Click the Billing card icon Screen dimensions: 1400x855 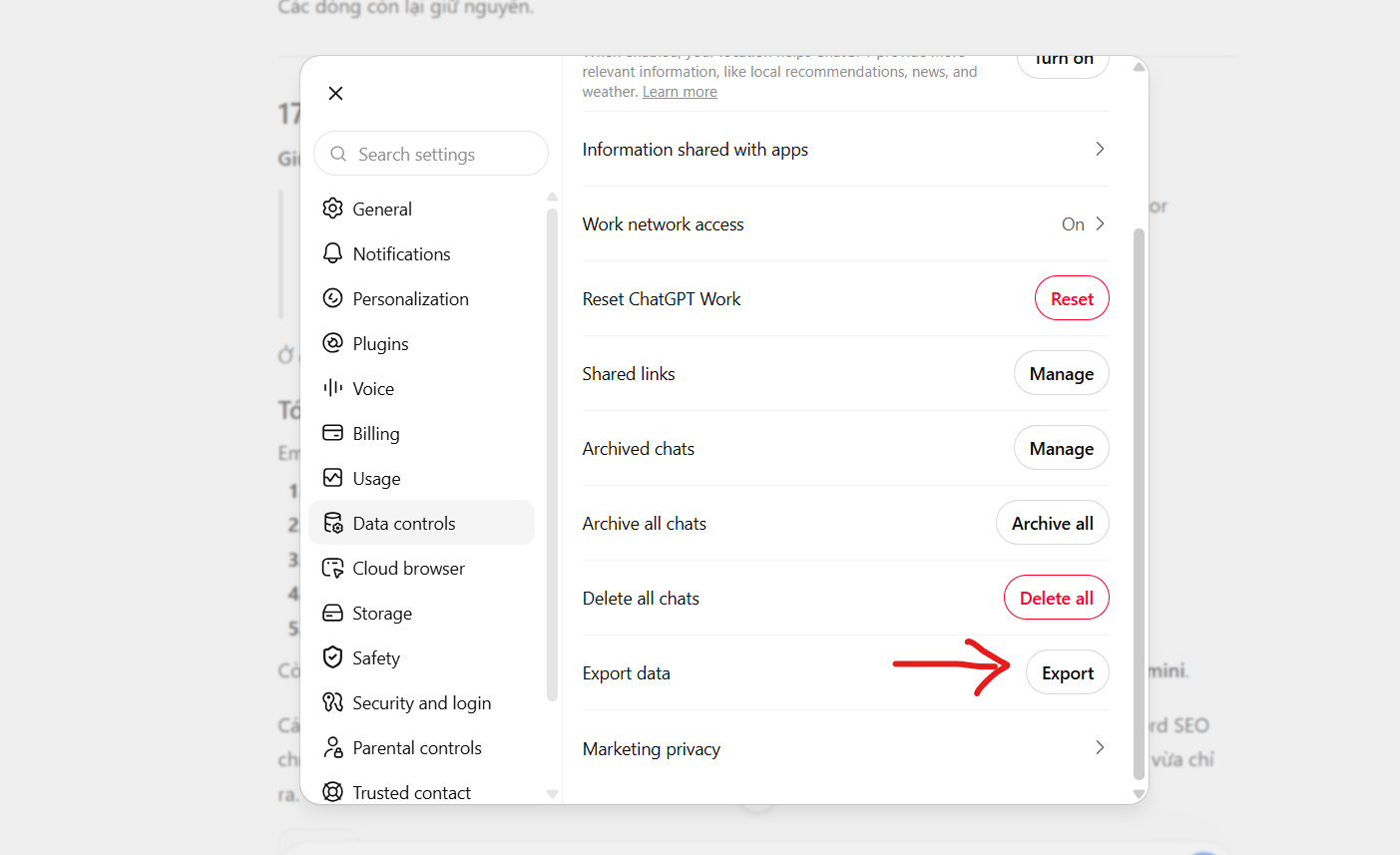click(x=332, y=433)
